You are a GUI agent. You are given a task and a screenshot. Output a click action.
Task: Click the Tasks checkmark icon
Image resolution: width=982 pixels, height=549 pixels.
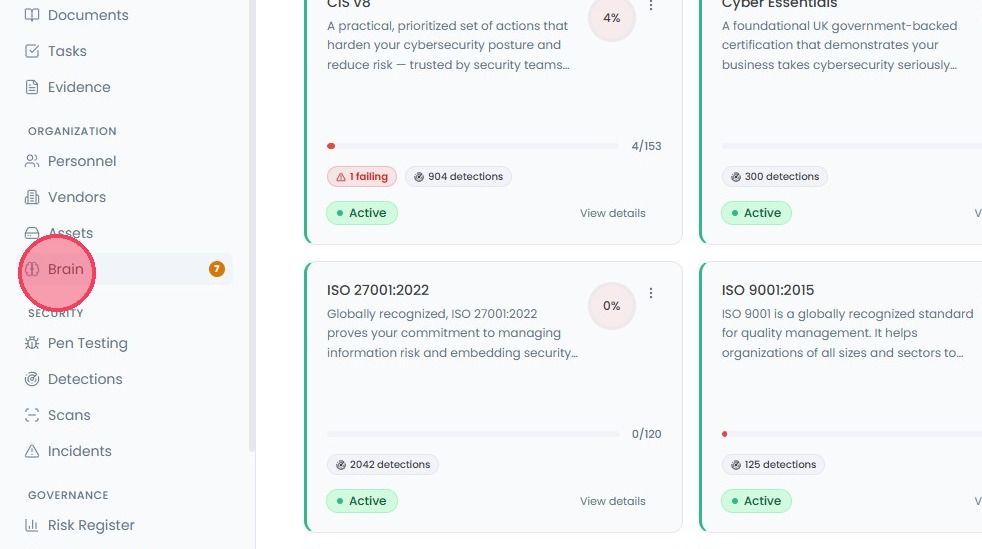(x=32, y=51)
